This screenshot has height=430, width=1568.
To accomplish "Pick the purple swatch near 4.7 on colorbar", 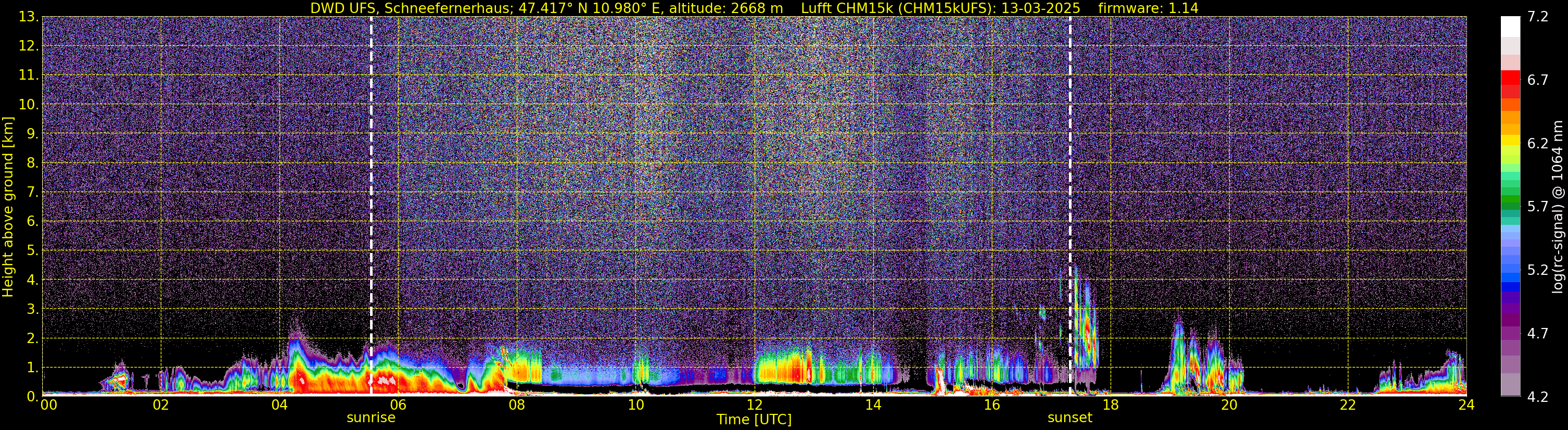I will [1510, 334].
